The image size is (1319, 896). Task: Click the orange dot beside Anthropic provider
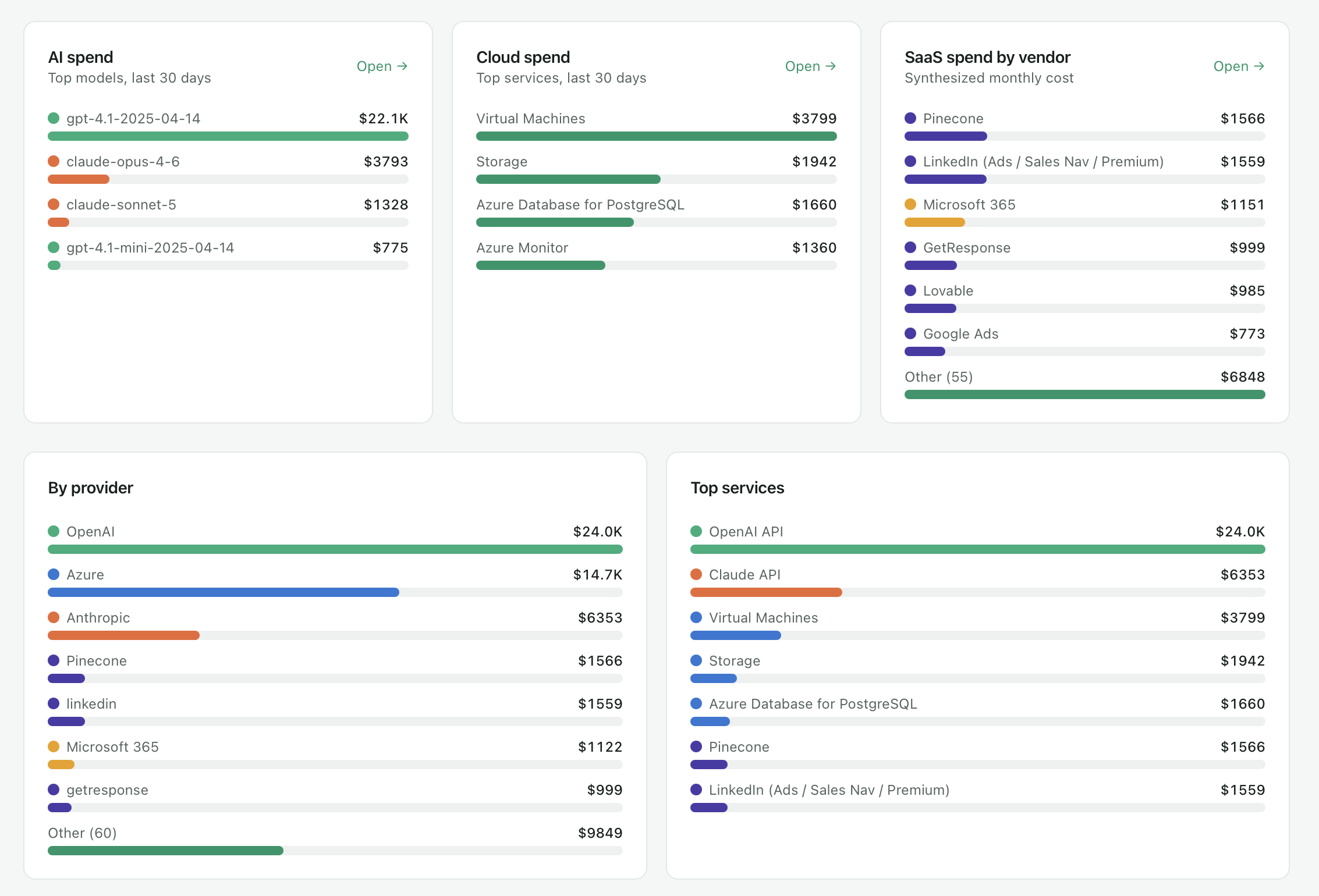[x=54, y=617]
